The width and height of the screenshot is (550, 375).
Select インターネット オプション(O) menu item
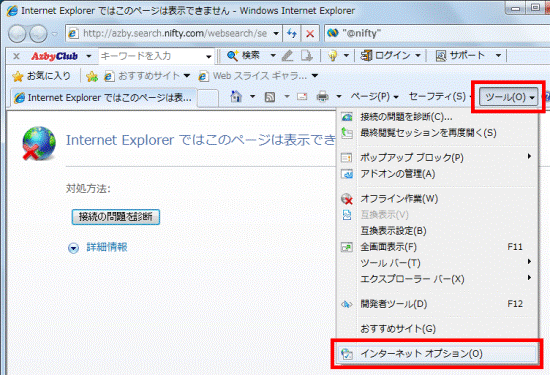[x=437, y=354]
